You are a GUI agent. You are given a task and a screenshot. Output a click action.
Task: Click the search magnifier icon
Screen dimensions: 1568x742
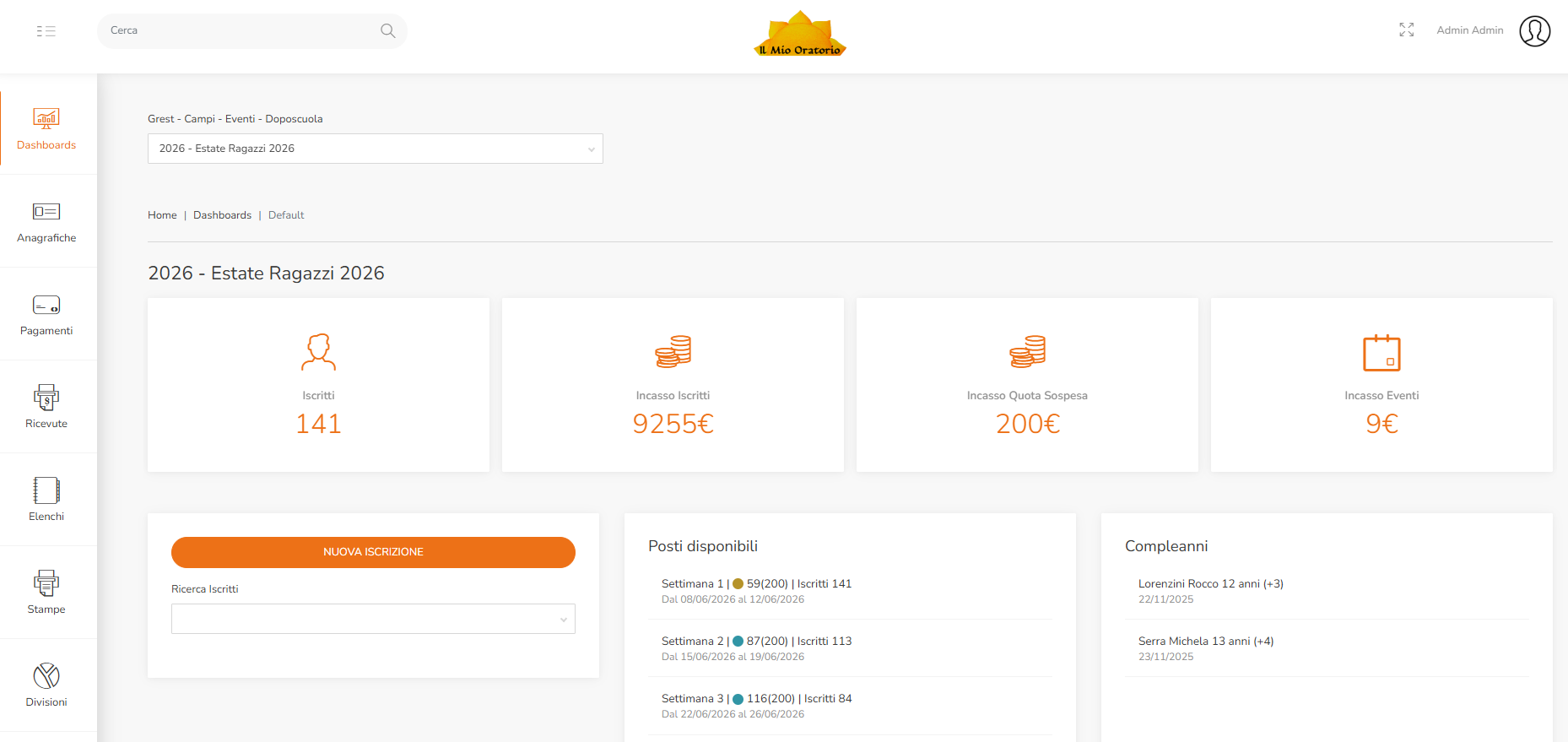click(x=387, y=30)
